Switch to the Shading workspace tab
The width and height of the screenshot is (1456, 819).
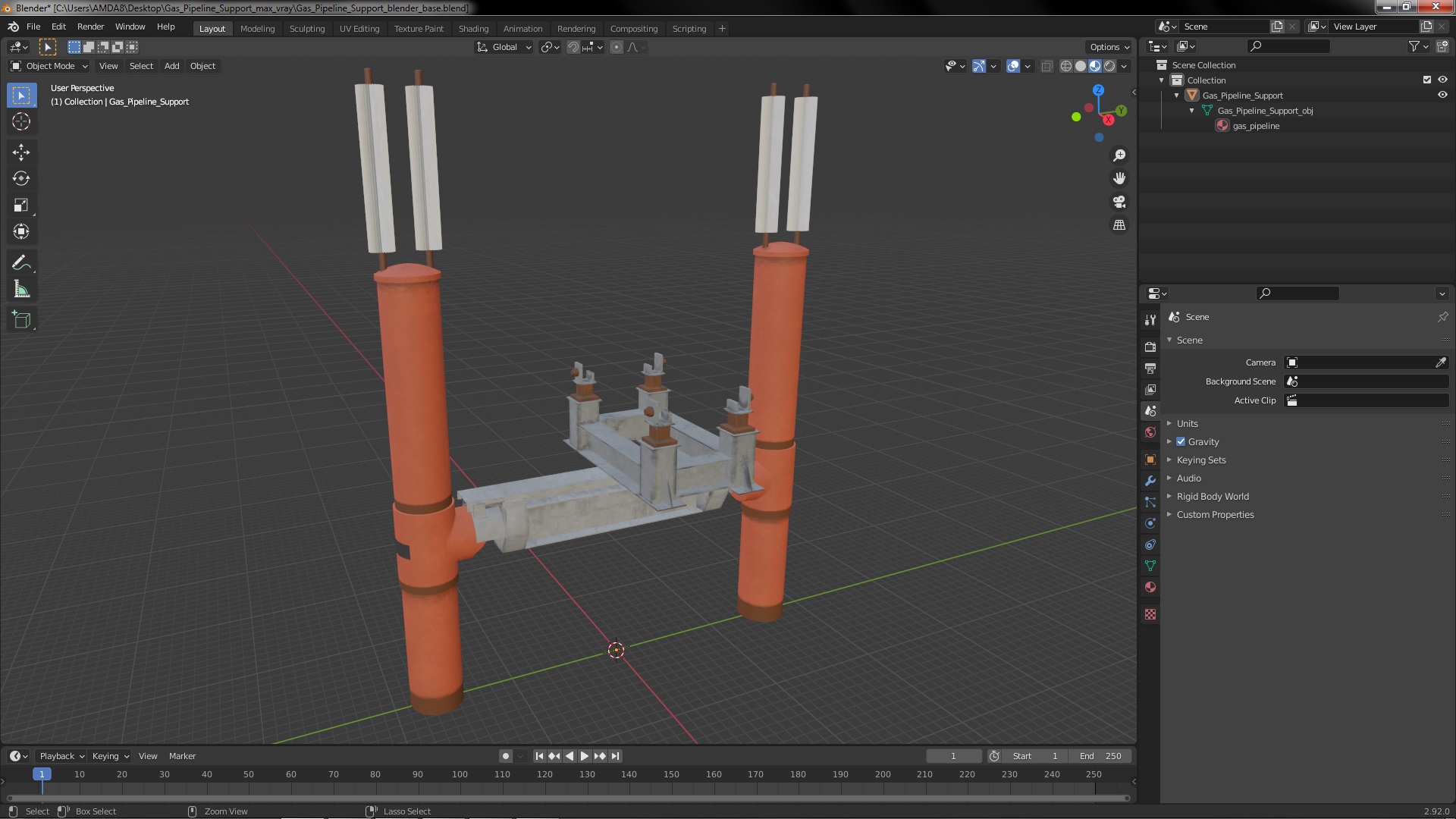click(x=473, y=29)
